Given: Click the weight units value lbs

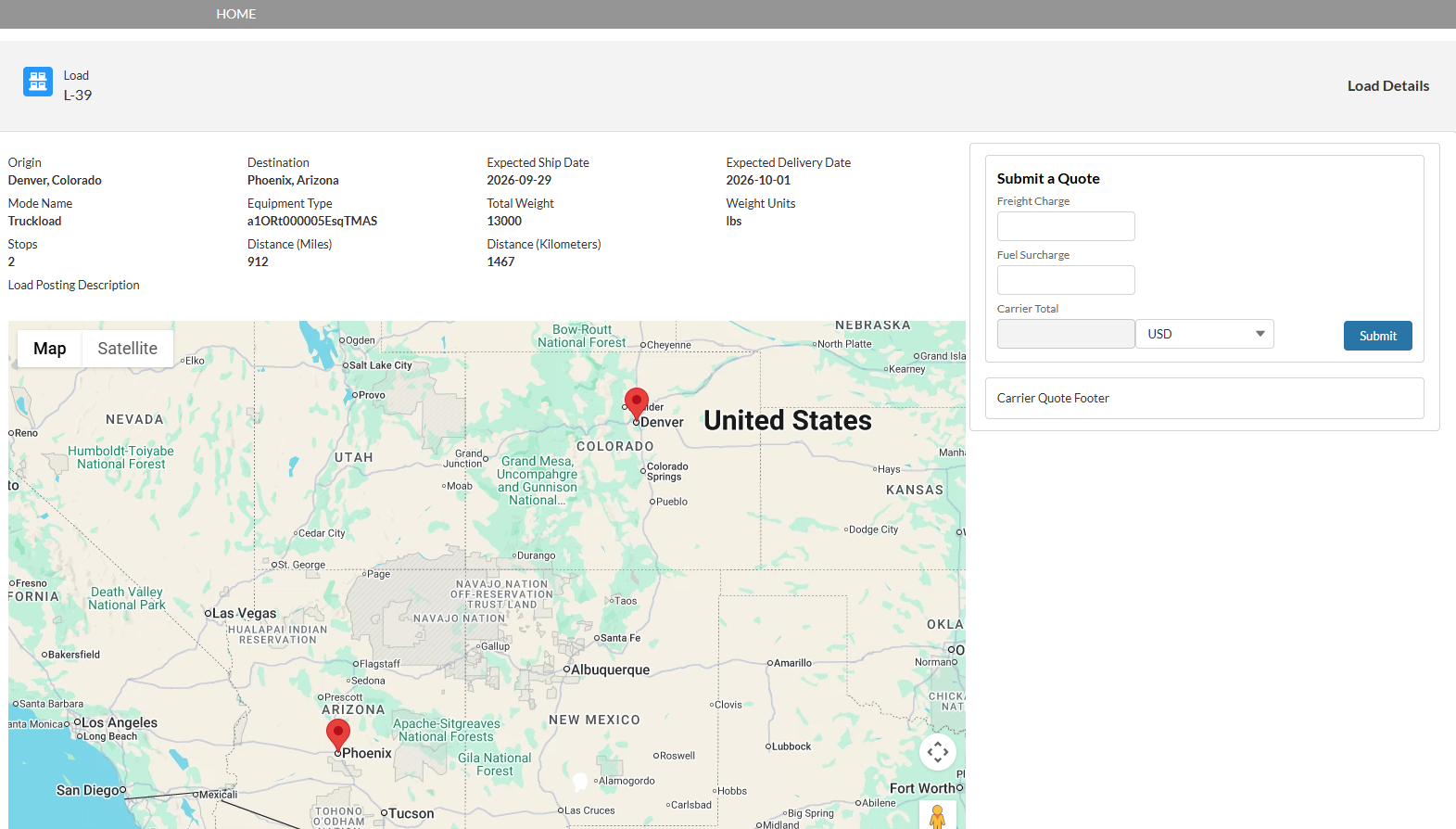Looking at the screenshot, I should (734, 221).
